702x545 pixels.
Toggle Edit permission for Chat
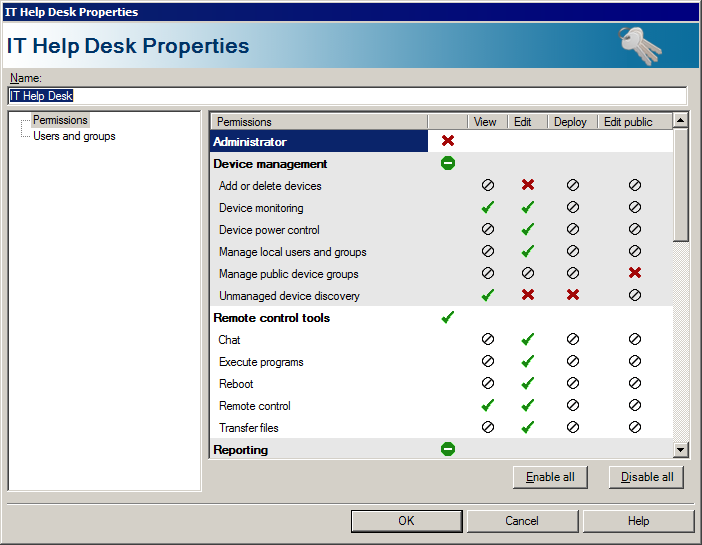[x=528, y=340]
